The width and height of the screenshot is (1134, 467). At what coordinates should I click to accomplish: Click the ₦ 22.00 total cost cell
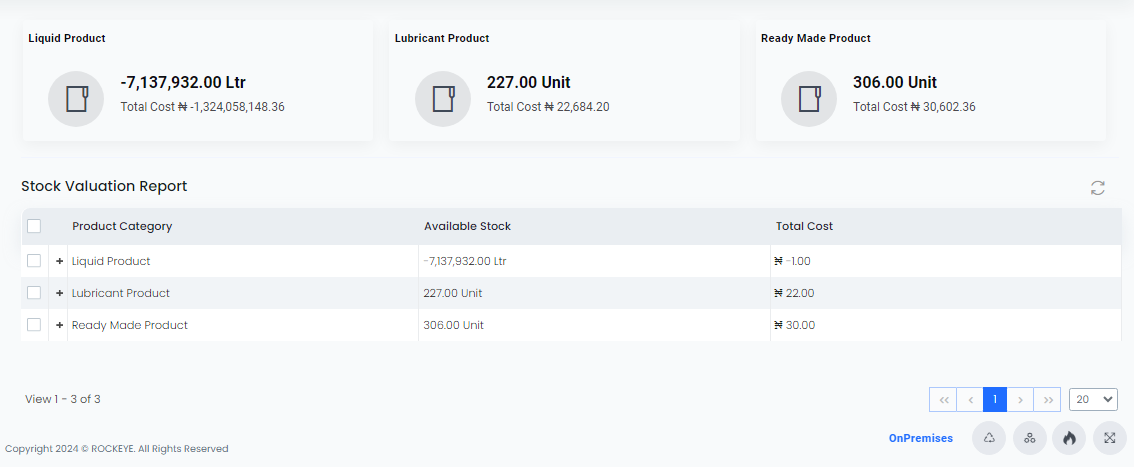point(946,293)
